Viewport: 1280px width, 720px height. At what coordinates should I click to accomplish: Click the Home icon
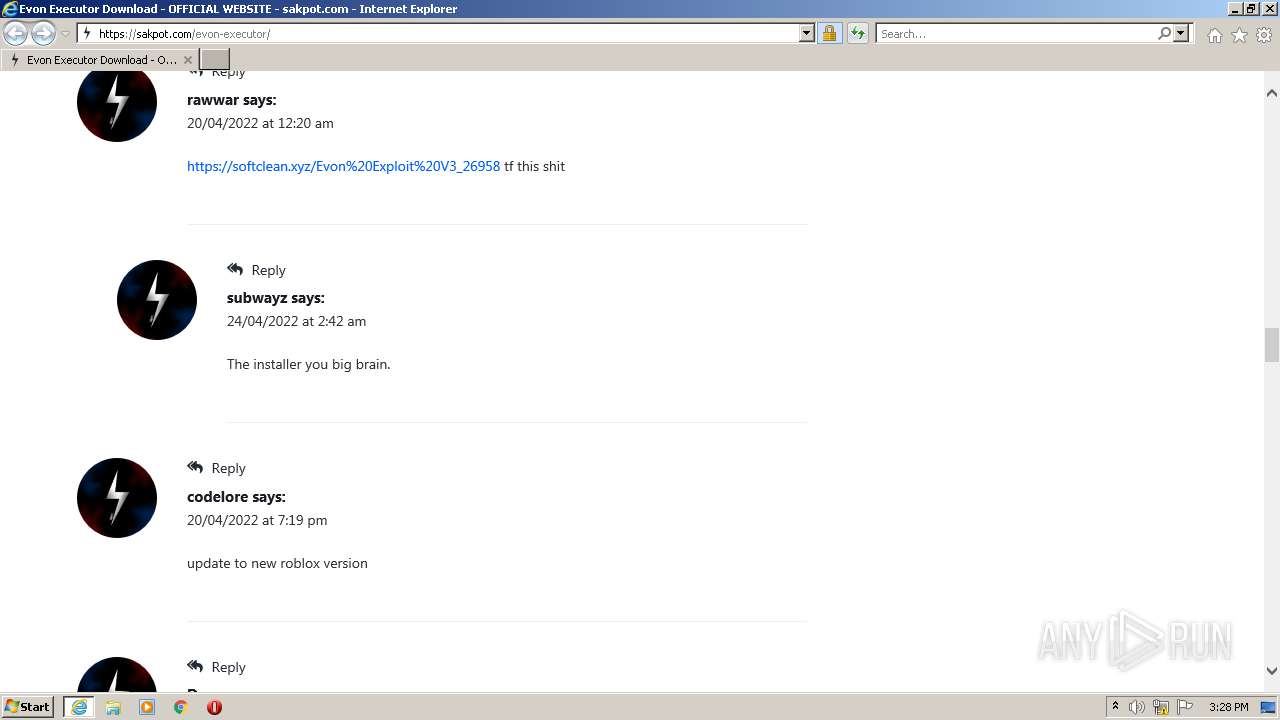pos(1214,35)
